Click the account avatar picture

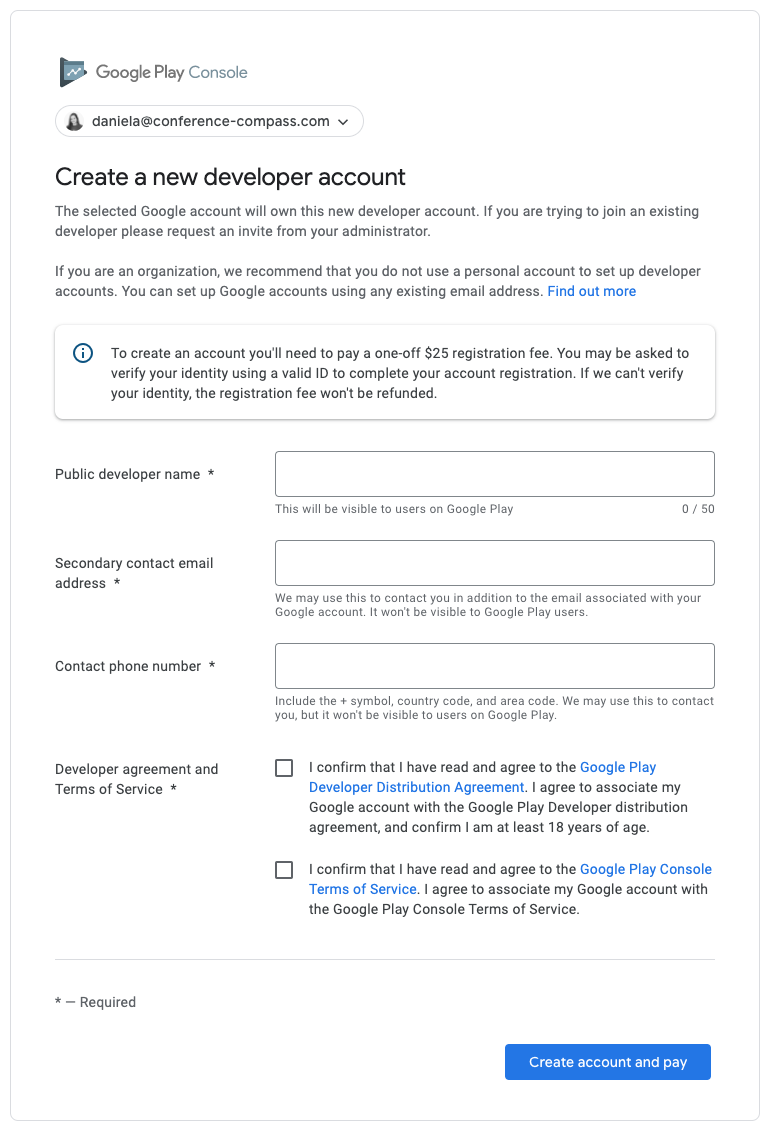[74, 122]
